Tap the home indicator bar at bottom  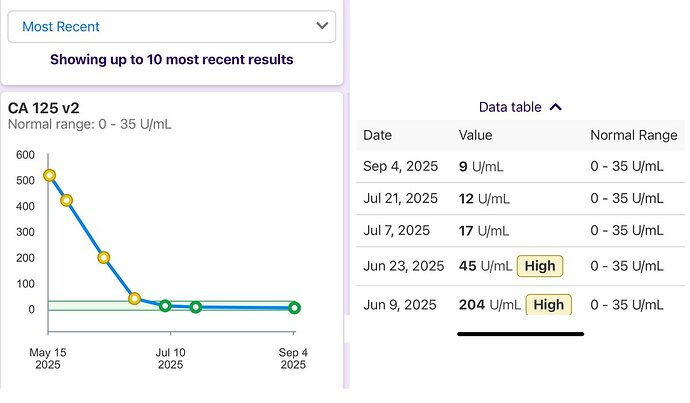coord(520,334)
